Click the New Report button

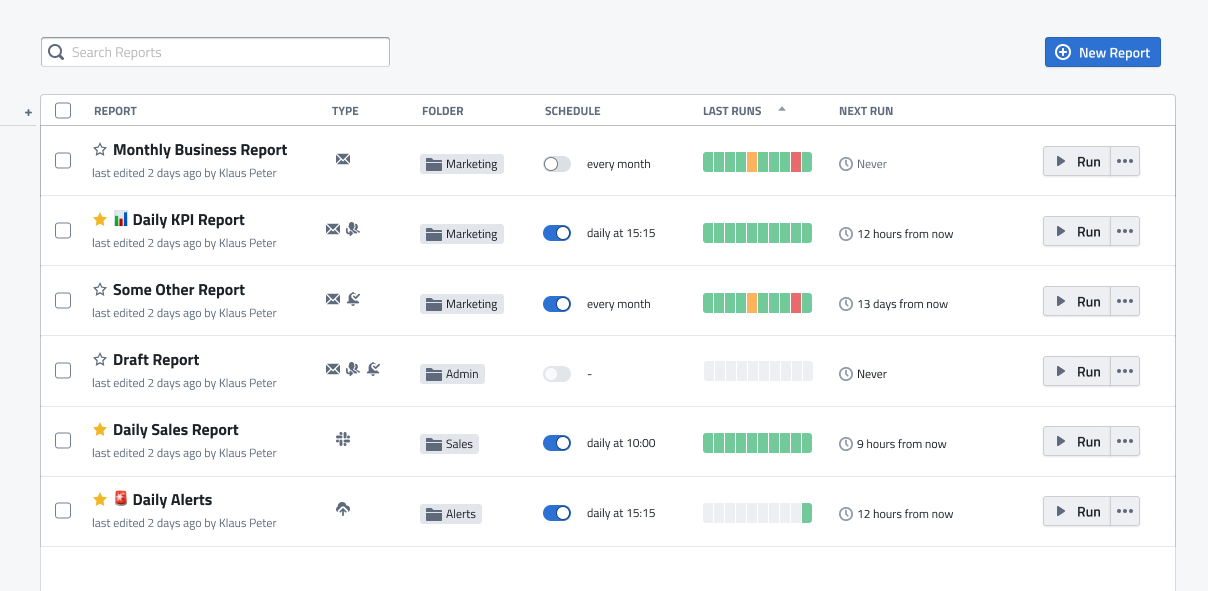(x=1102, y=53)
